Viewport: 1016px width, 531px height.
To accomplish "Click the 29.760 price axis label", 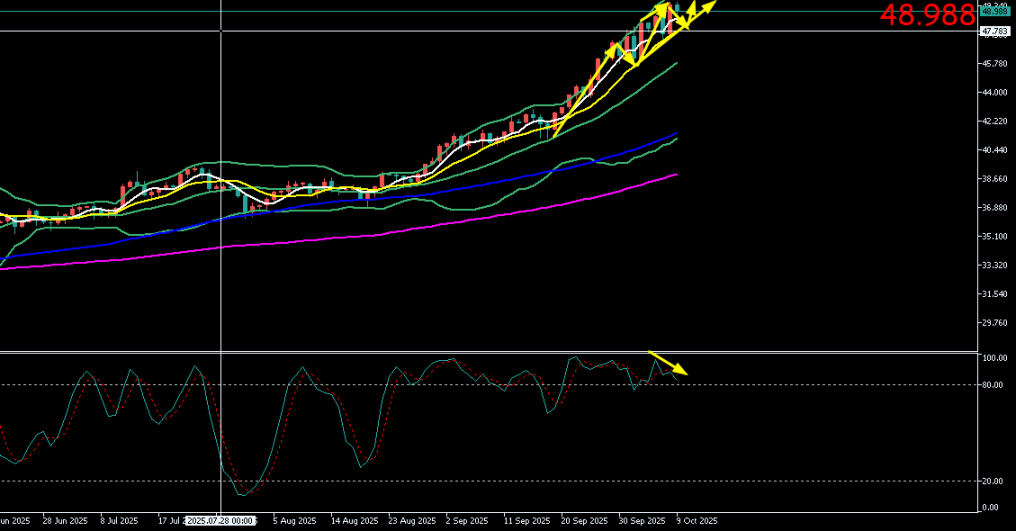I will tap(996, 322).
